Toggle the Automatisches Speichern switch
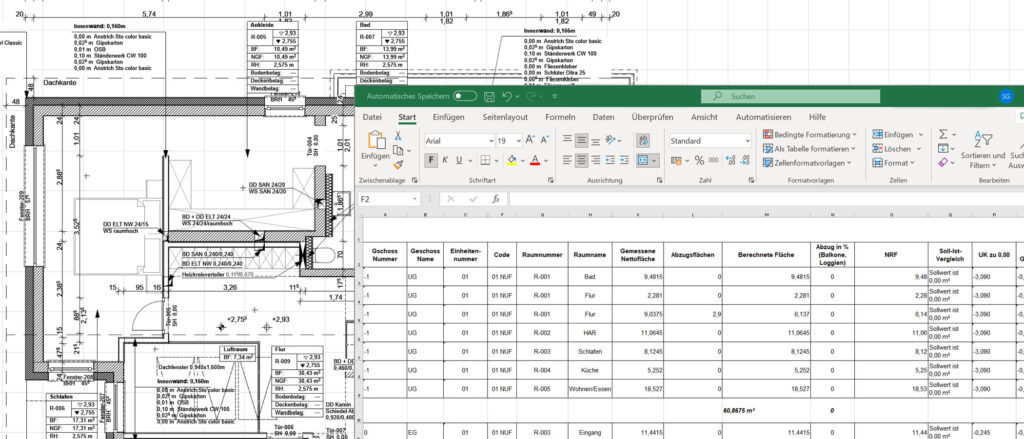The height and width of the screenshot is (439, 1024). click(464, 97)
